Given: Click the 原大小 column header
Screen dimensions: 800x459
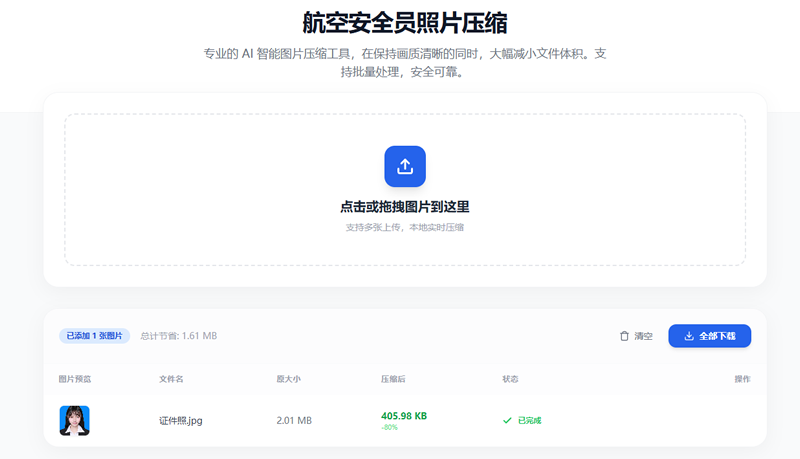Looking at the screenshot, I should (x=288, y=379).
